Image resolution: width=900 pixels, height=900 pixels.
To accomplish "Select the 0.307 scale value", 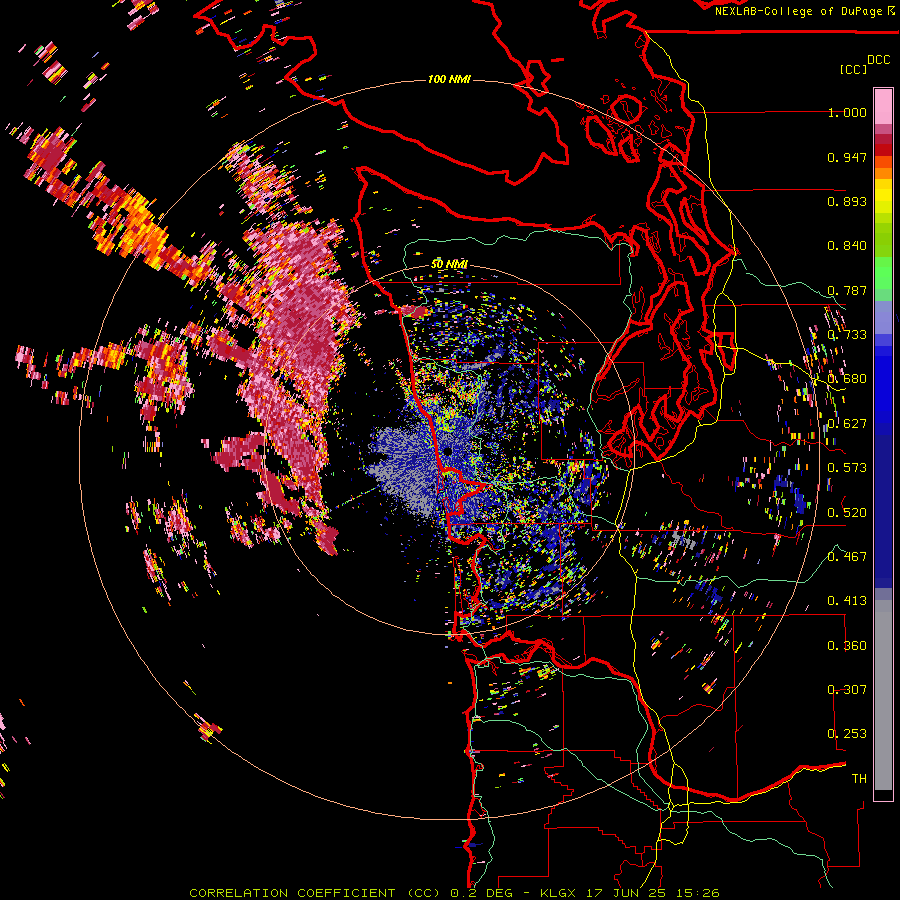I will (847, 690).
